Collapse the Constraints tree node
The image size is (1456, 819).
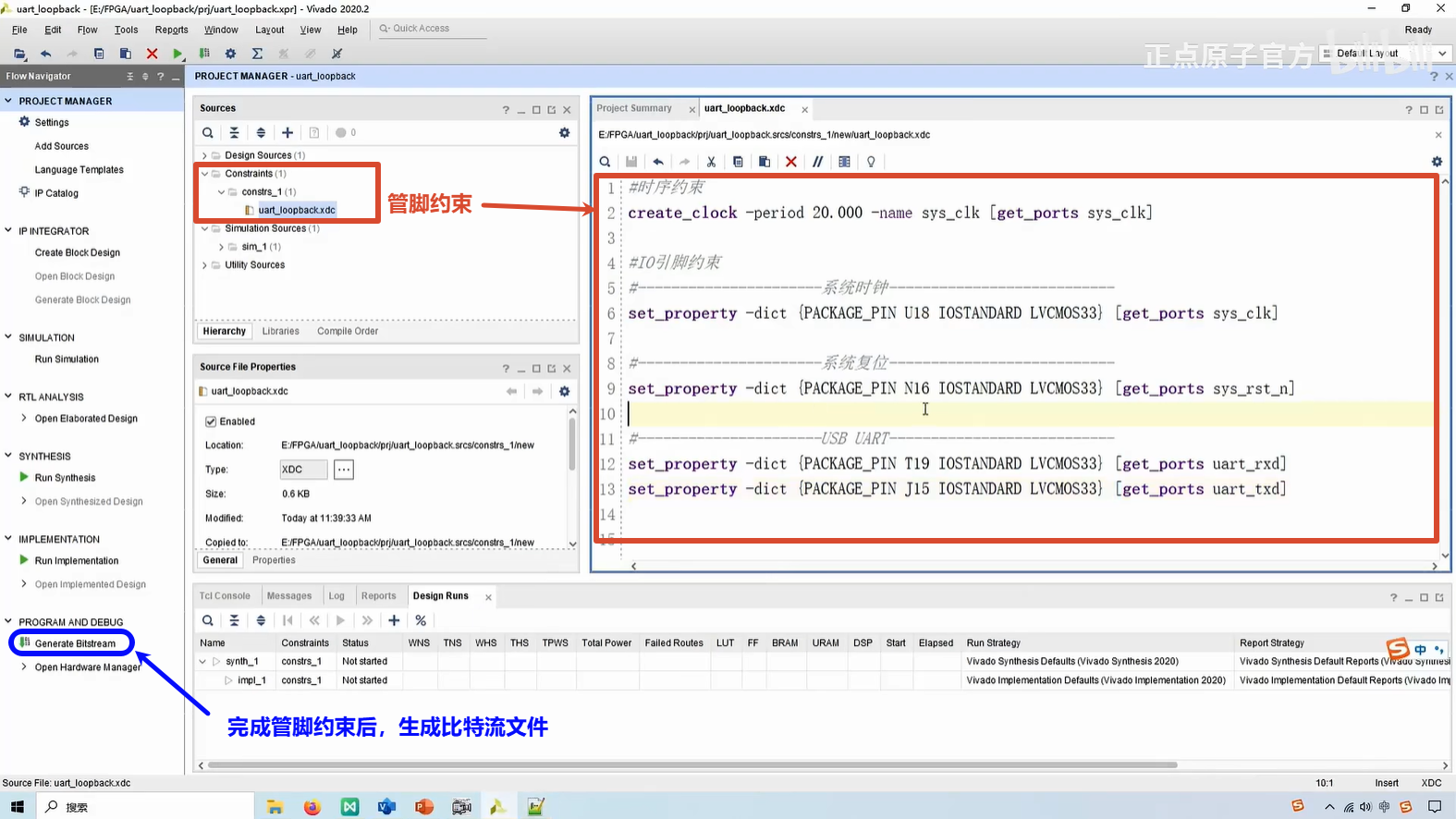point(204,174)
